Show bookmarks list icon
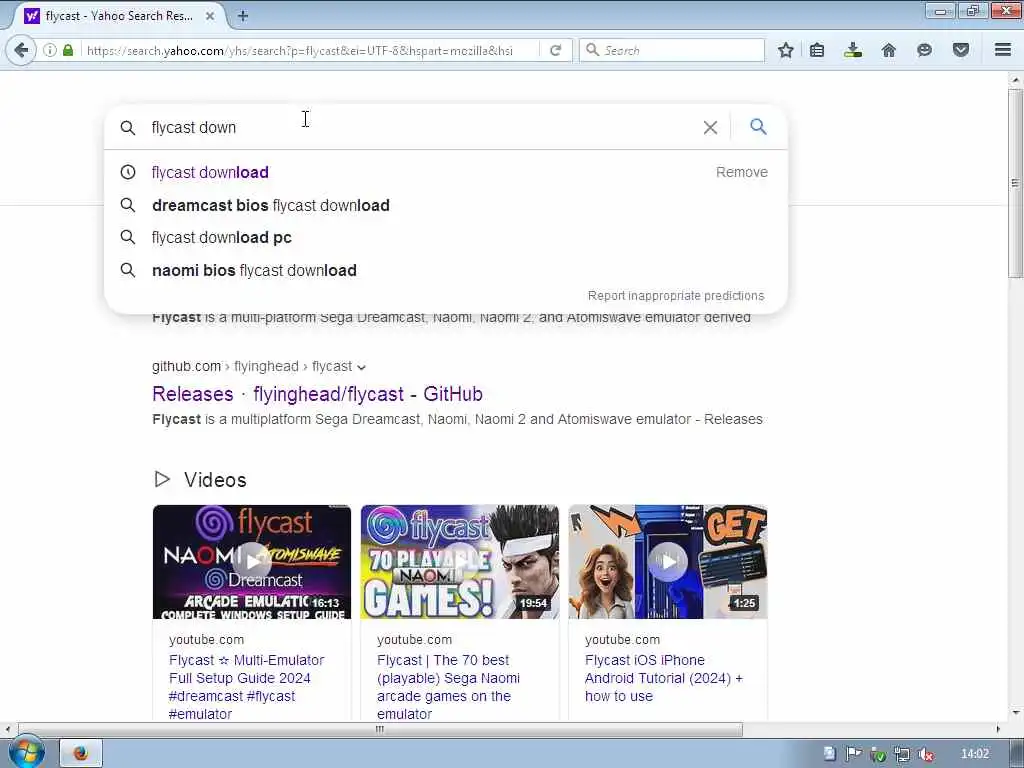 coord(817,50)
